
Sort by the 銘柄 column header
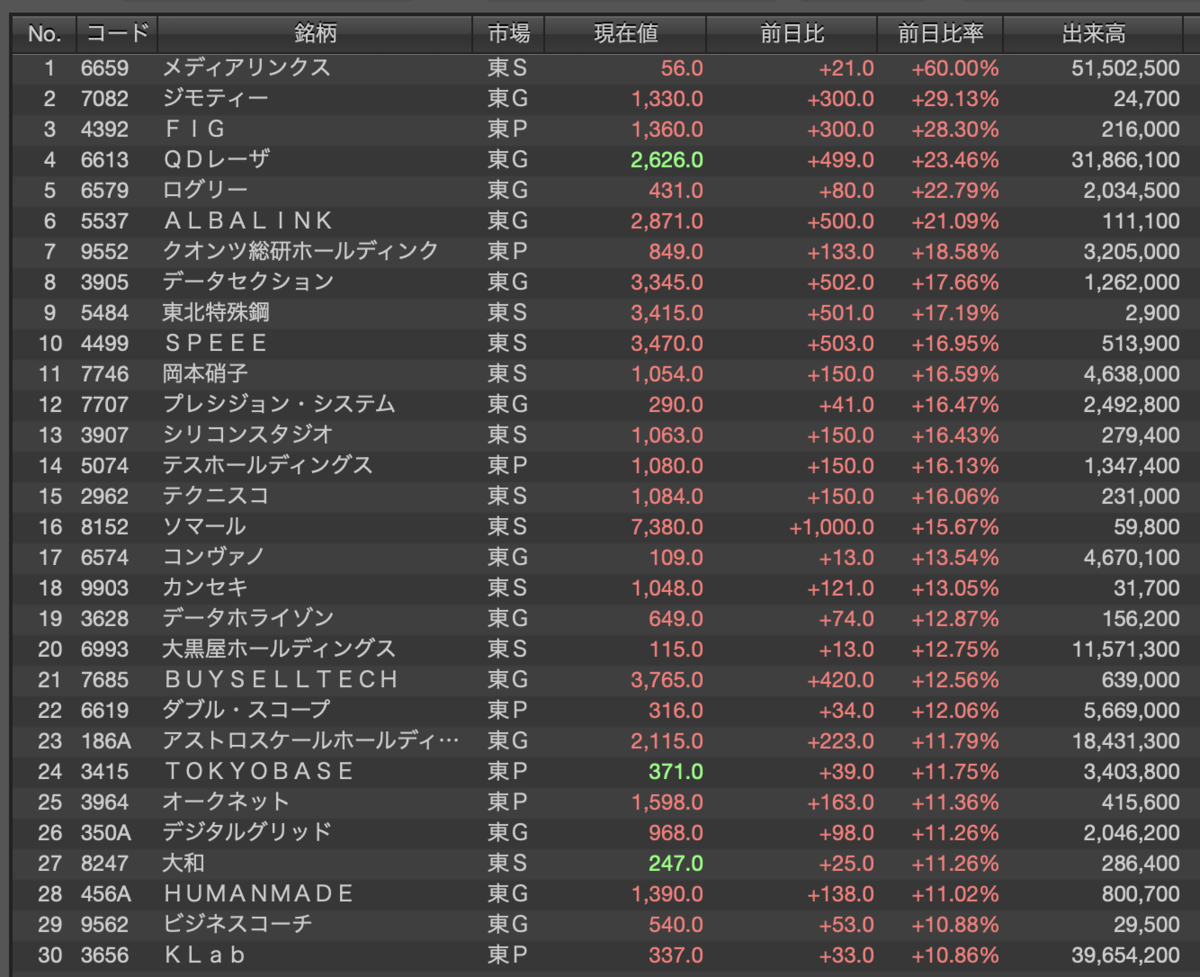click(x=315, y=34)
